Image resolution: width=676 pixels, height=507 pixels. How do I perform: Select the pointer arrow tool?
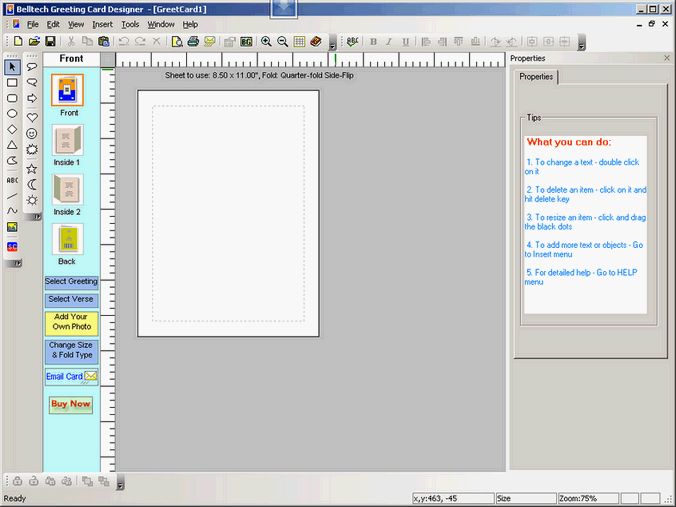(12, 67)
